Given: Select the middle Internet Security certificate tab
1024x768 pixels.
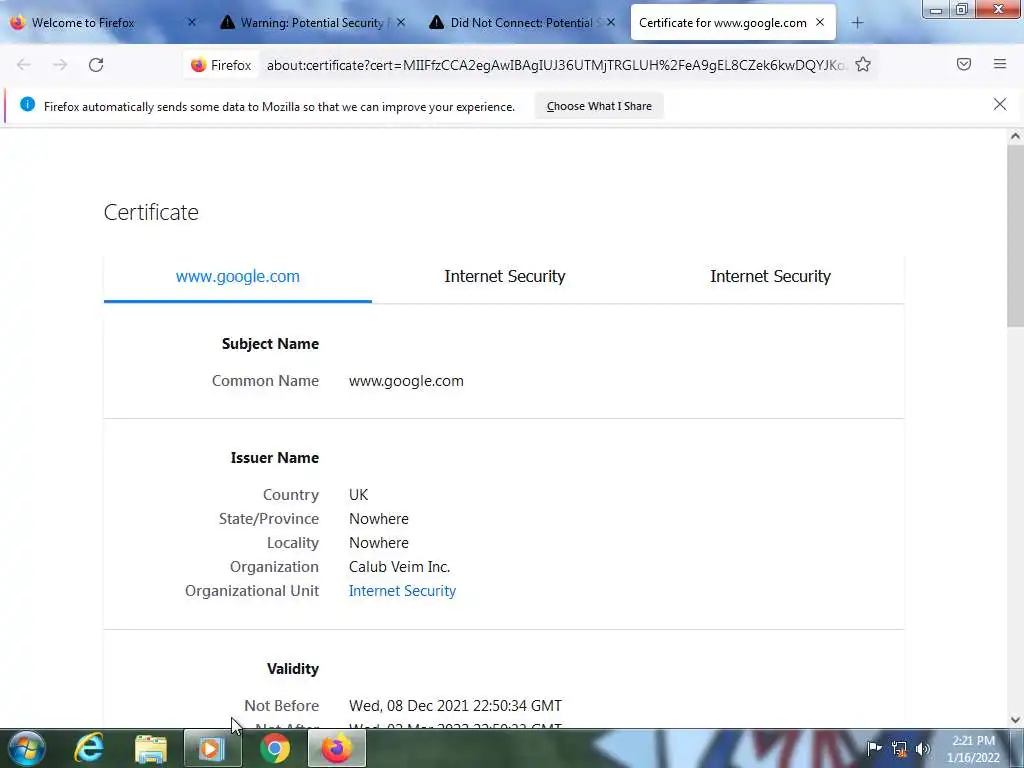Looking at the screenshot, I should [505, 276].
